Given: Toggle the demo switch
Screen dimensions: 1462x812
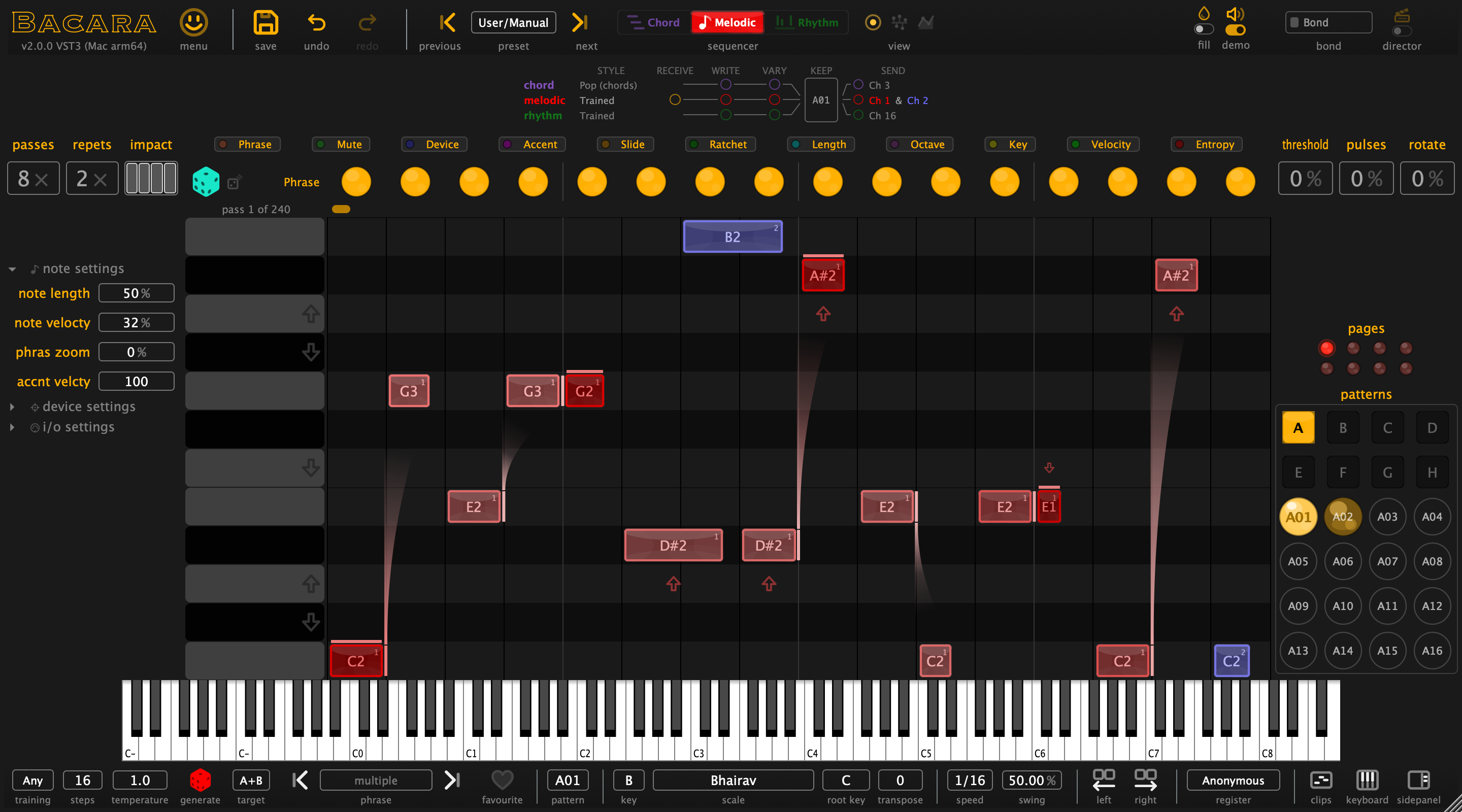Looking at the screenshot, I should click(1236, 29).
